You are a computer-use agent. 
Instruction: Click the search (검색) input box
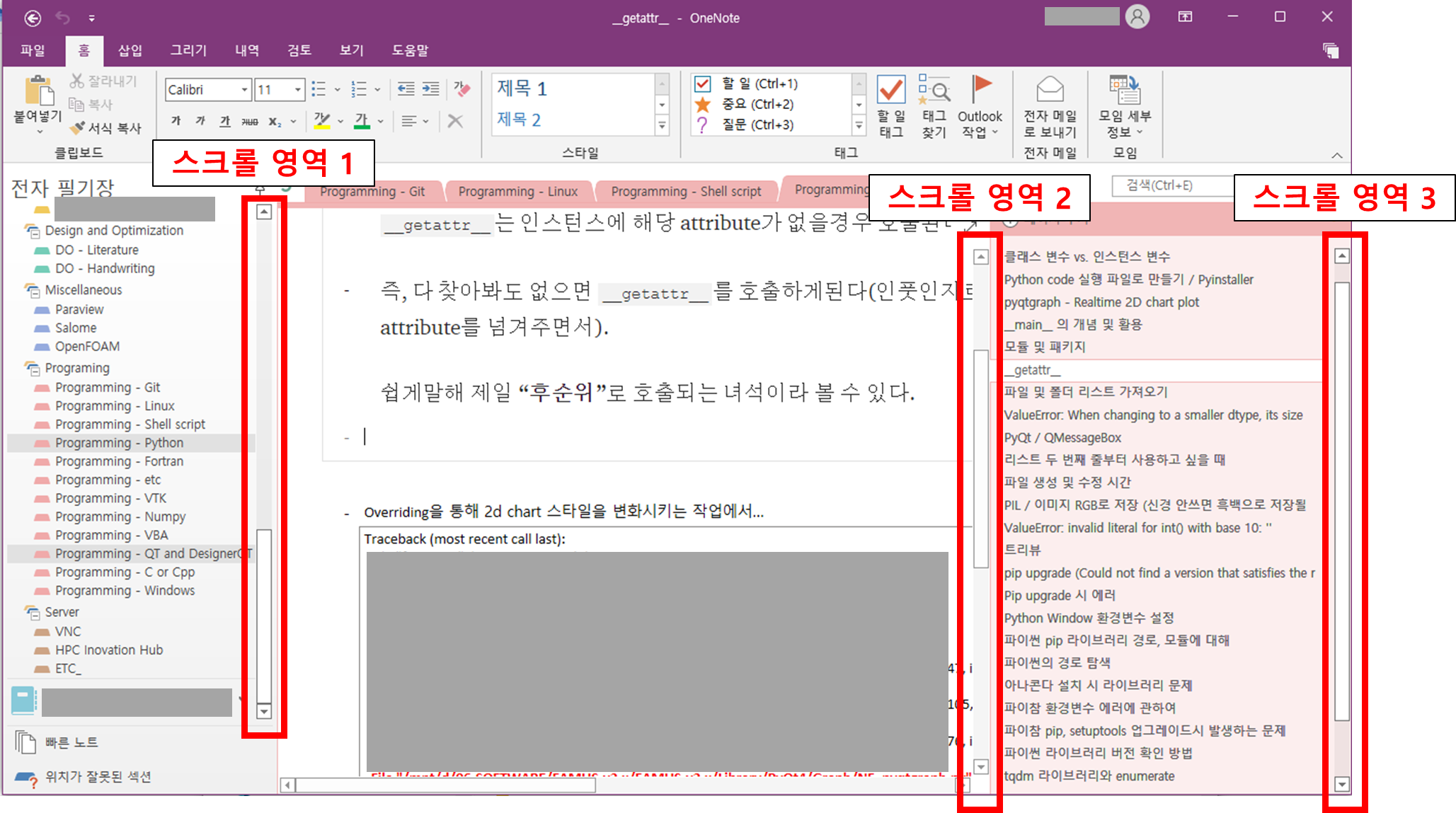click(1168, 186)
